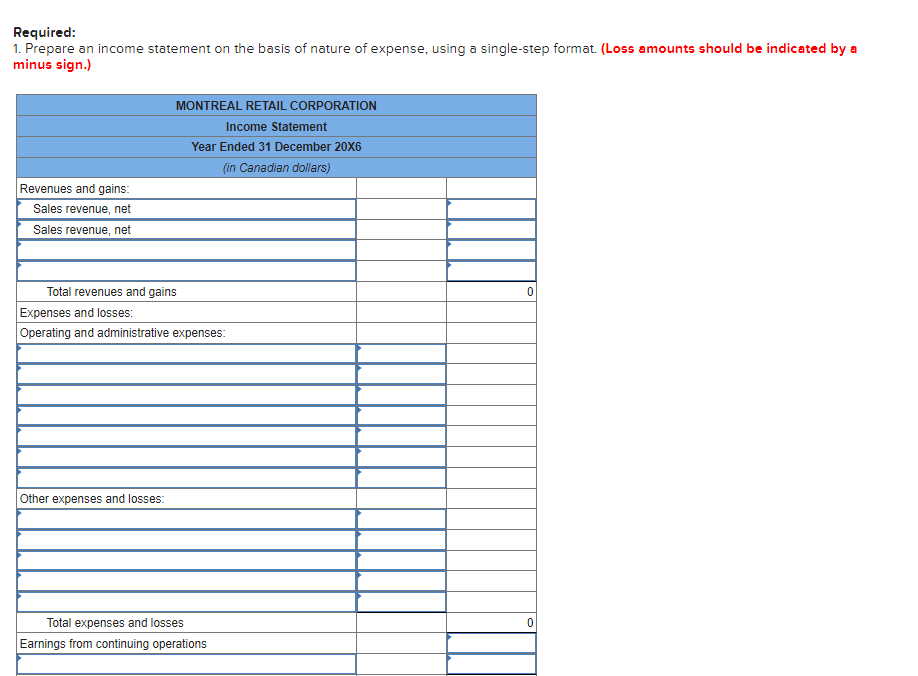Select the Total revenues and gains value cell showing 0
Viewport: 918px width, 676px height.
491,292
